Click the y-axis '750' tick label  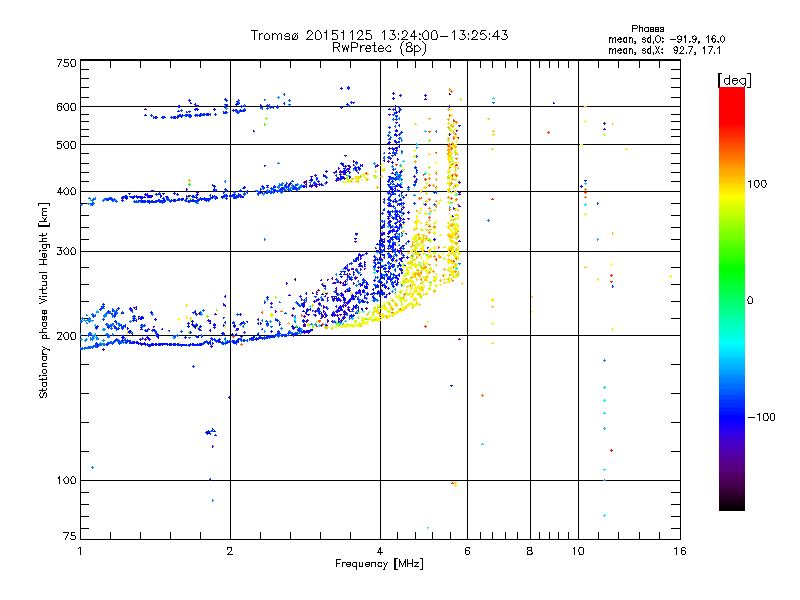coord(67,63)
